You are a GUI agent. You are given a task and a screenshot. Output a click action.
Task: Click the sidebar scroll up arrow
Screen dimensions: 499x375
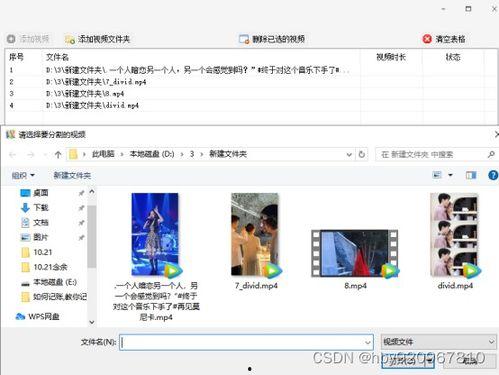click(92, 192)
